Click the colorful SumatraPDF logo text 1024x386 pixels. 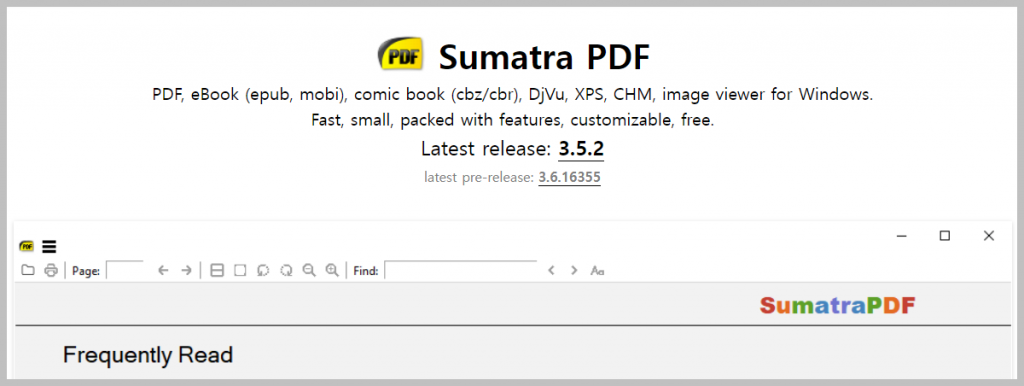click(838, 305)
